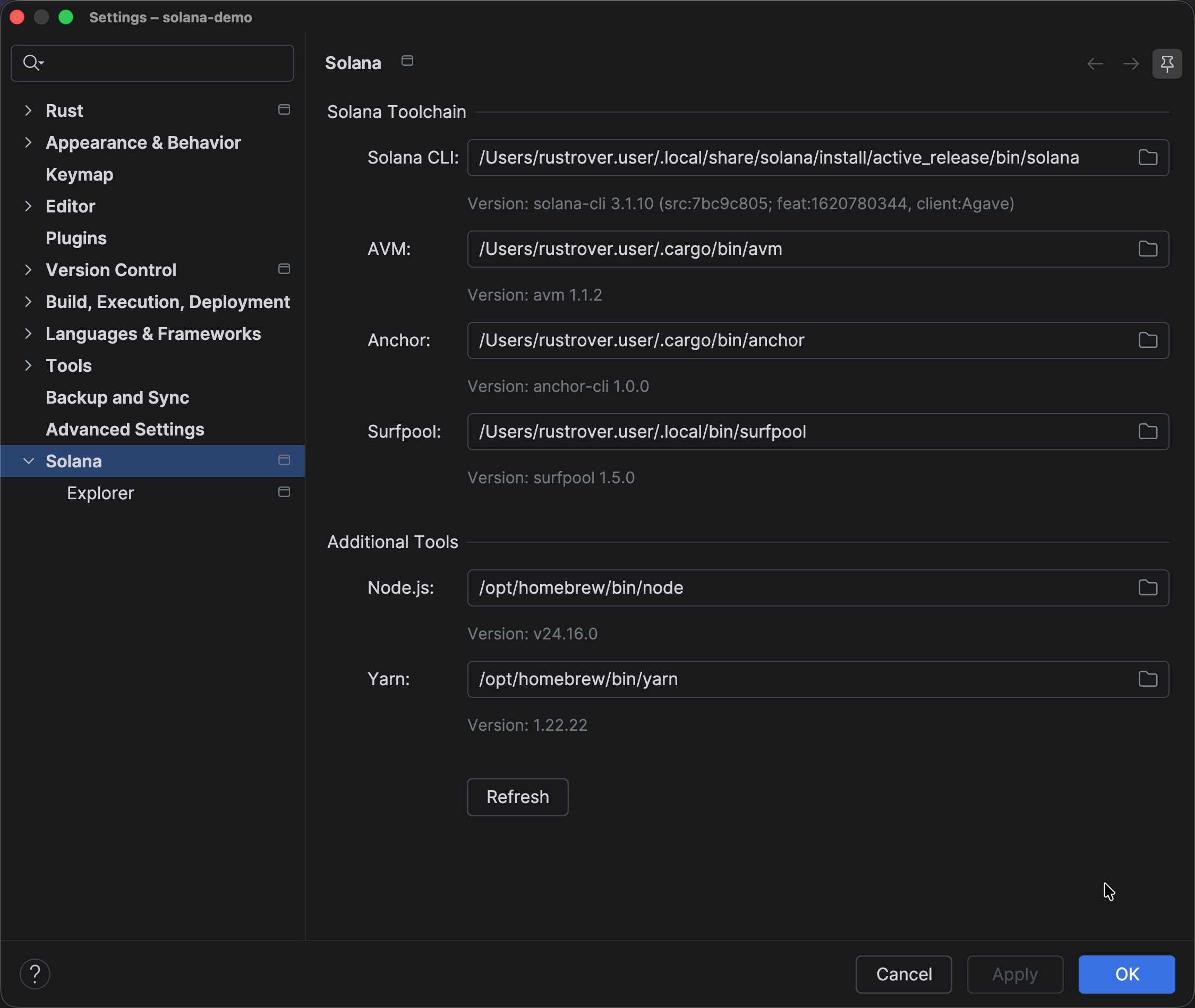This screenshot has width=1195, height=1008.
Task: Click the 'Additional Tools' section heading
Action: coord(392,542)
